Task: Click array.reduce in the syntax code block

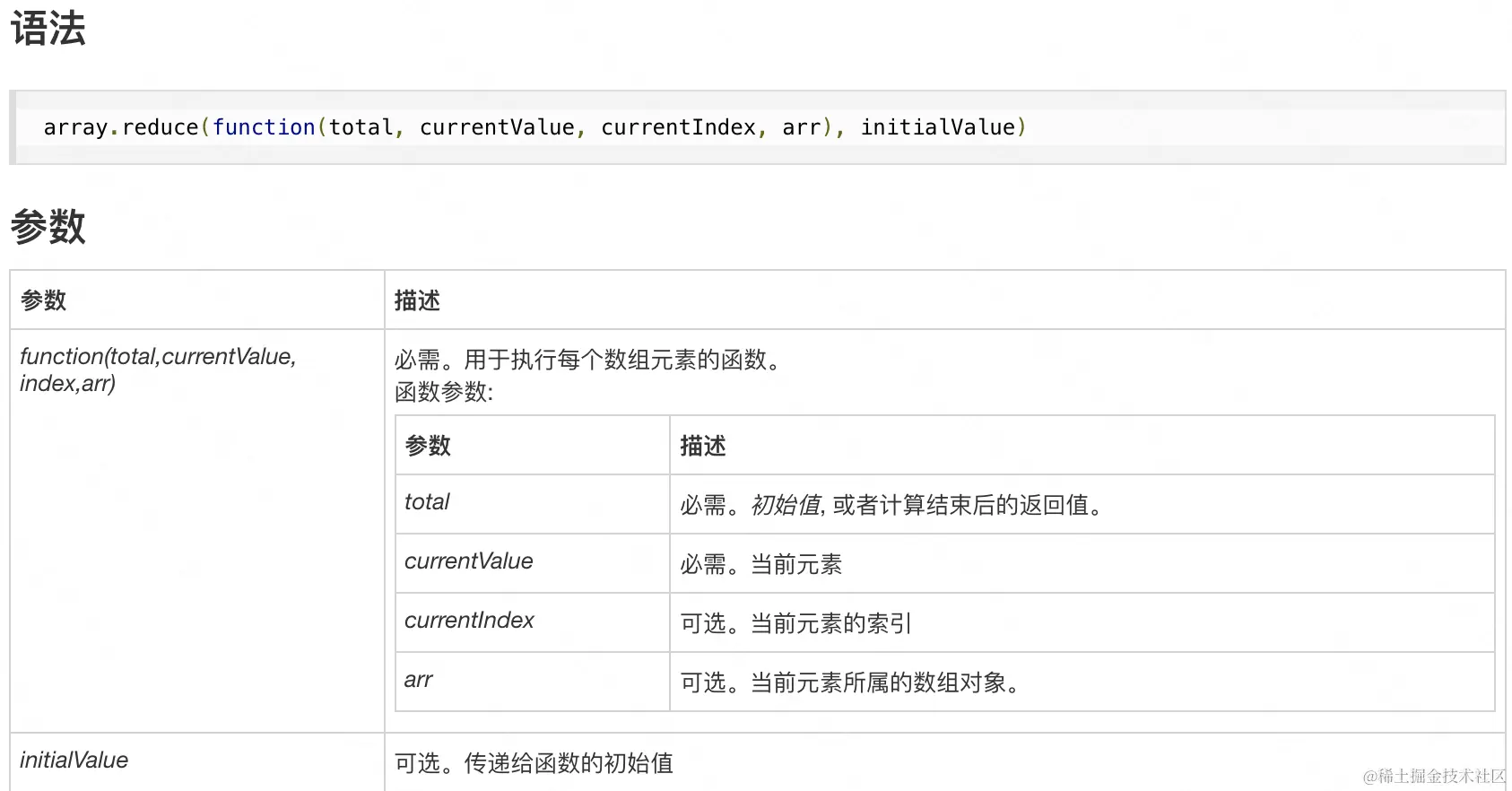Action: pos(121,127)
